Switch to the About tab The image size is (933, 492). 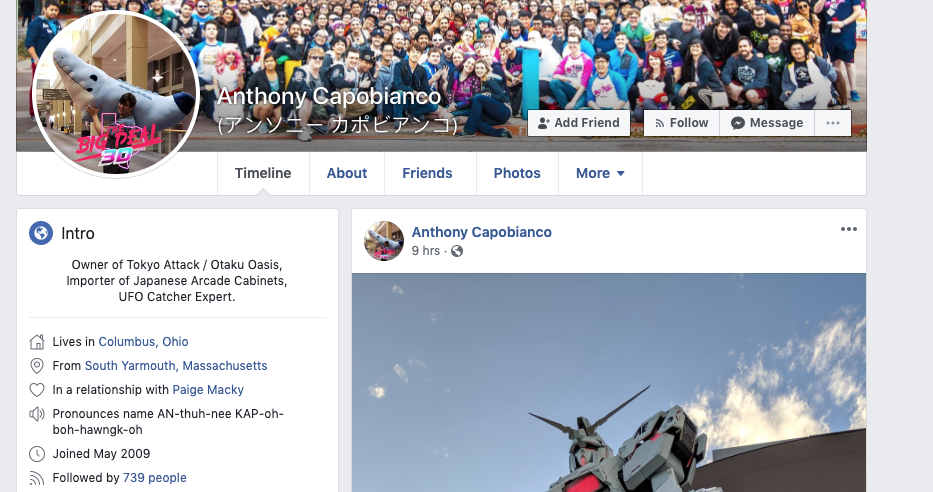coord(347,173)
